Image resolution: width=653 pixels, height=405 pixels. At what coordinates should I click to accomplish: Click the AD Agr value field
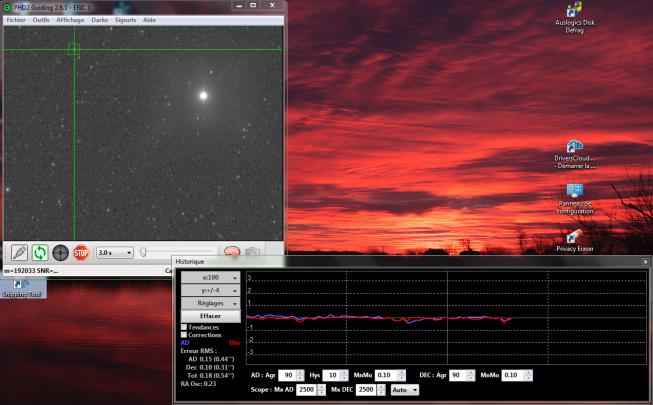tap(287, 375)
